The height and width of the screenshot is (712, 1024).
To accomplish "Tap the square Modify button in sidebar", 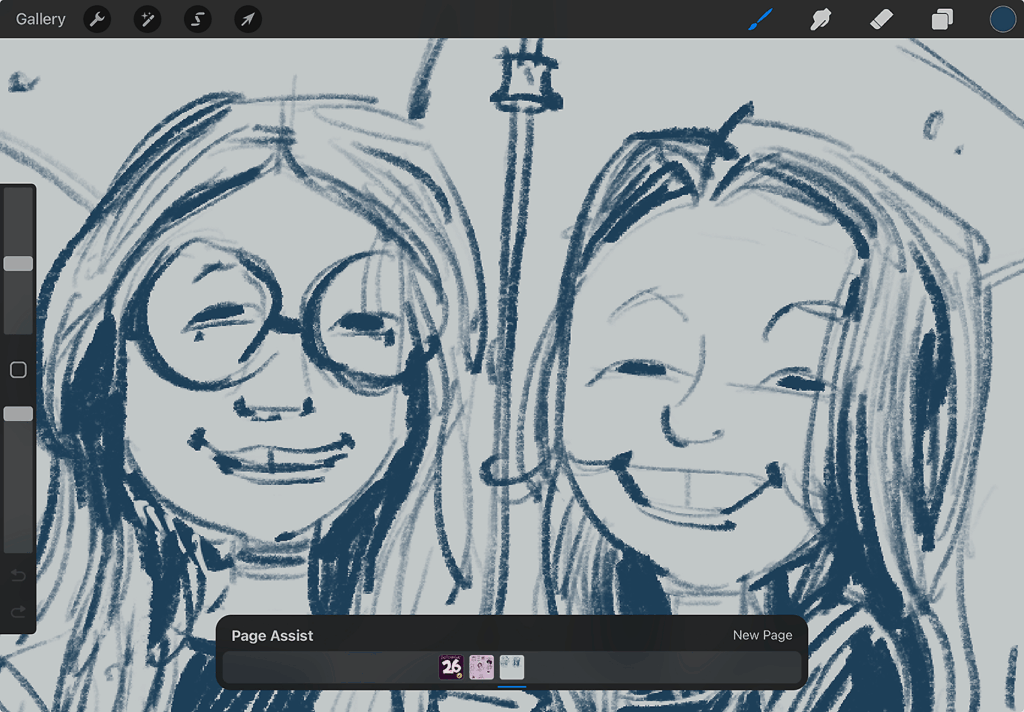I will [18, 370].
